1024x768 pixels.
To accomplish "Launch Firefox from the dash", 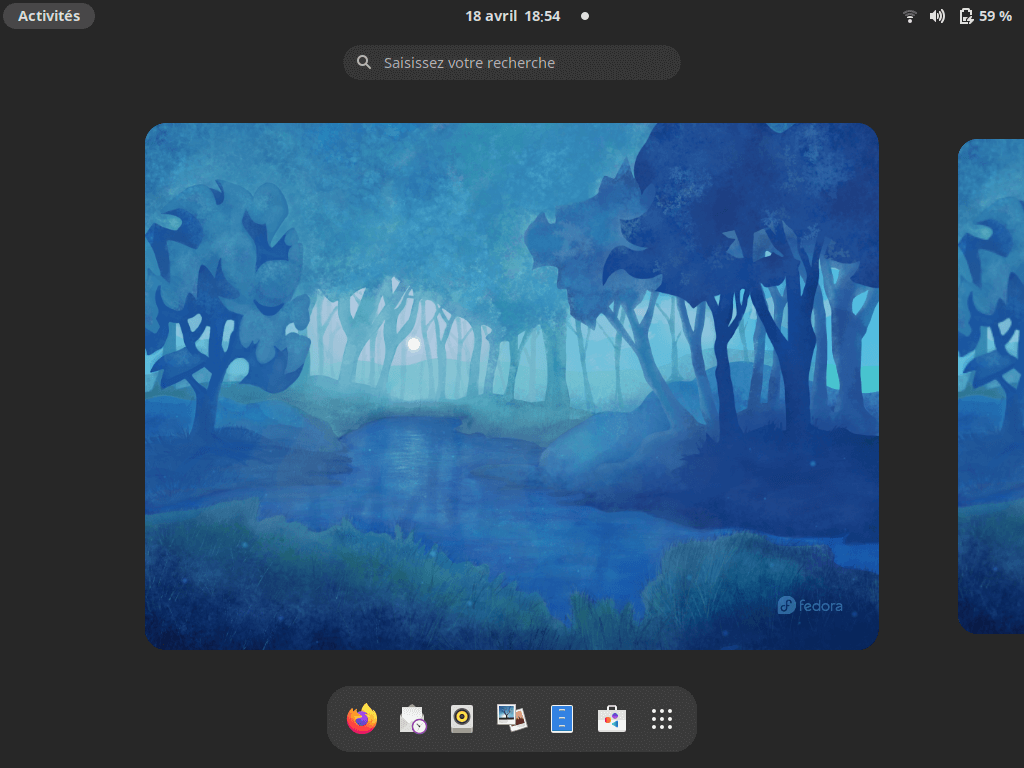I will pos(362,719).
